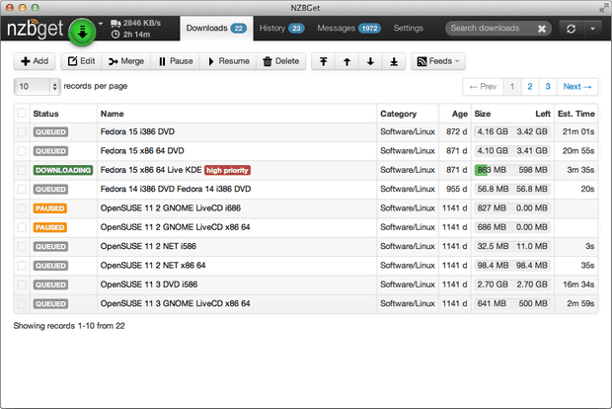Click the high priority label
The height and width of the screenshot is (409, 612).
tap(227, 170)
